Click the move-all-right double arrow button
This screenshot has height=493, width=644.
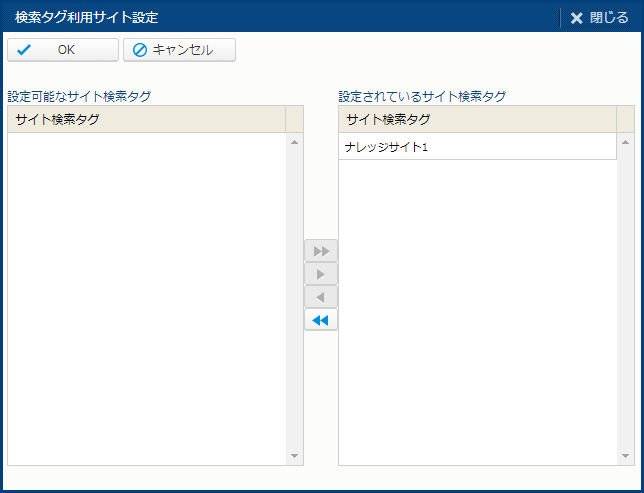pos(321,251)
